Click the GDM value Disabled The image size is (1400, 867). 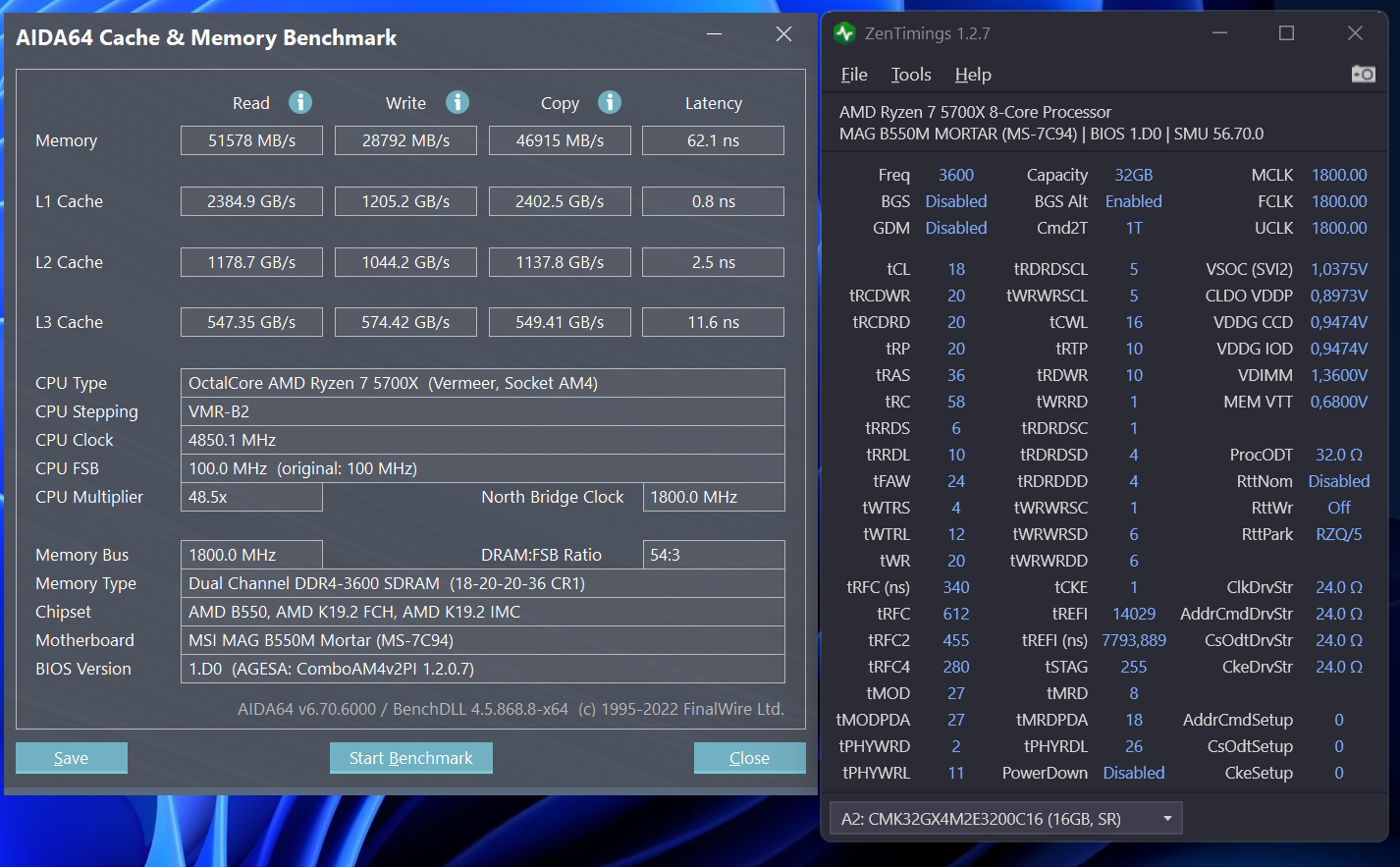coord(956,228)
